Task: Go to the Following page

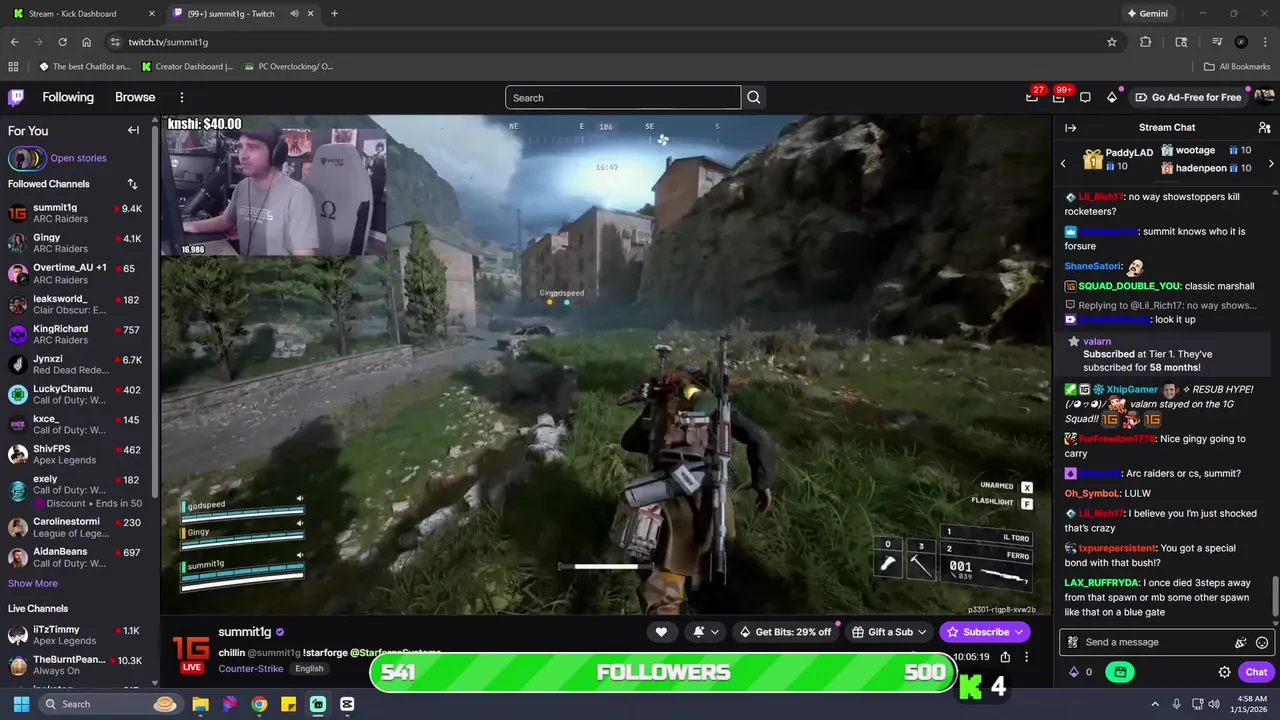Action: coord(68,97)
